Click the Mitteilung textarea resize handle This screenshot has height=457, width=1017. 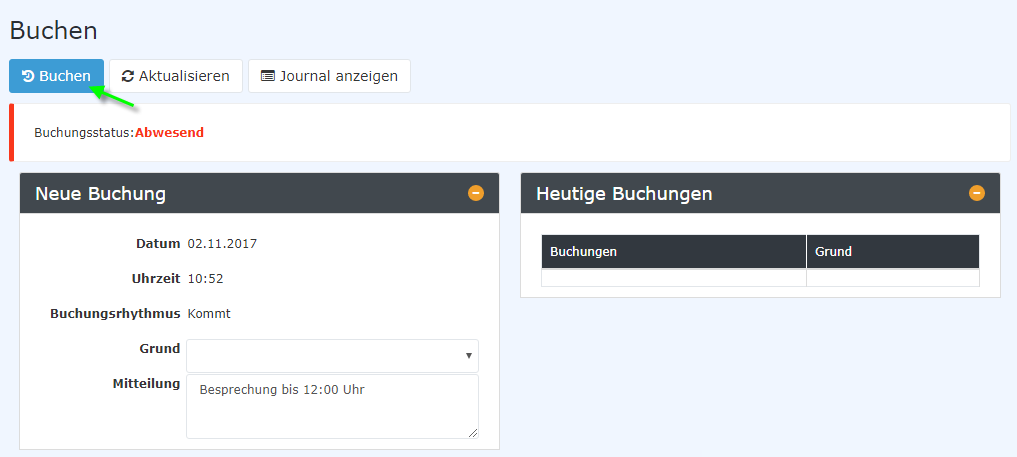[x=473, y=433]
